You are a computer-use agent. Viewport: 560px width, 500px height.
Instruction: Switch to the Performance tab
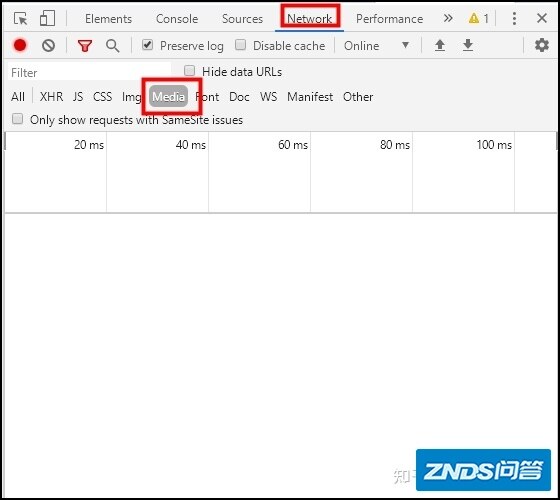click(x=389, y=19)
